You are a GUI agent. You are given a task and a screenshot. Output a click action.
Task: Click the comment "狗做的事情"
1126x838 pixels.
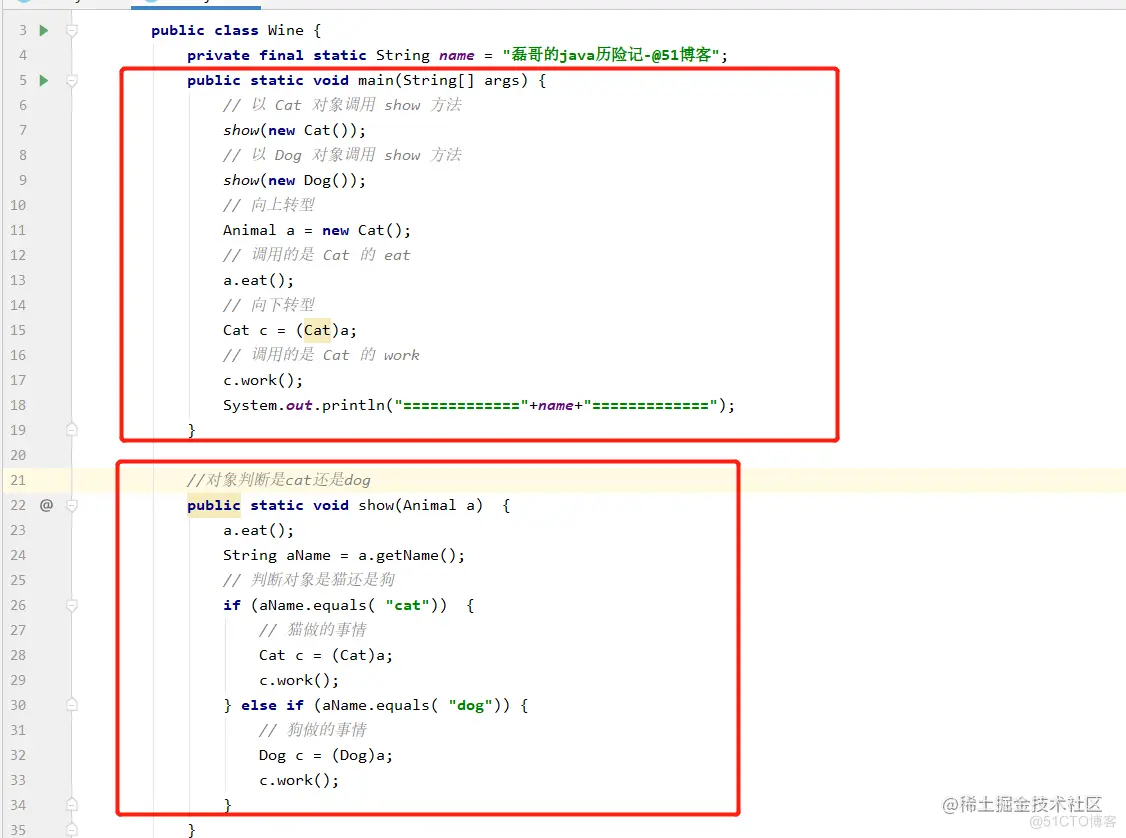coord(313,730)
